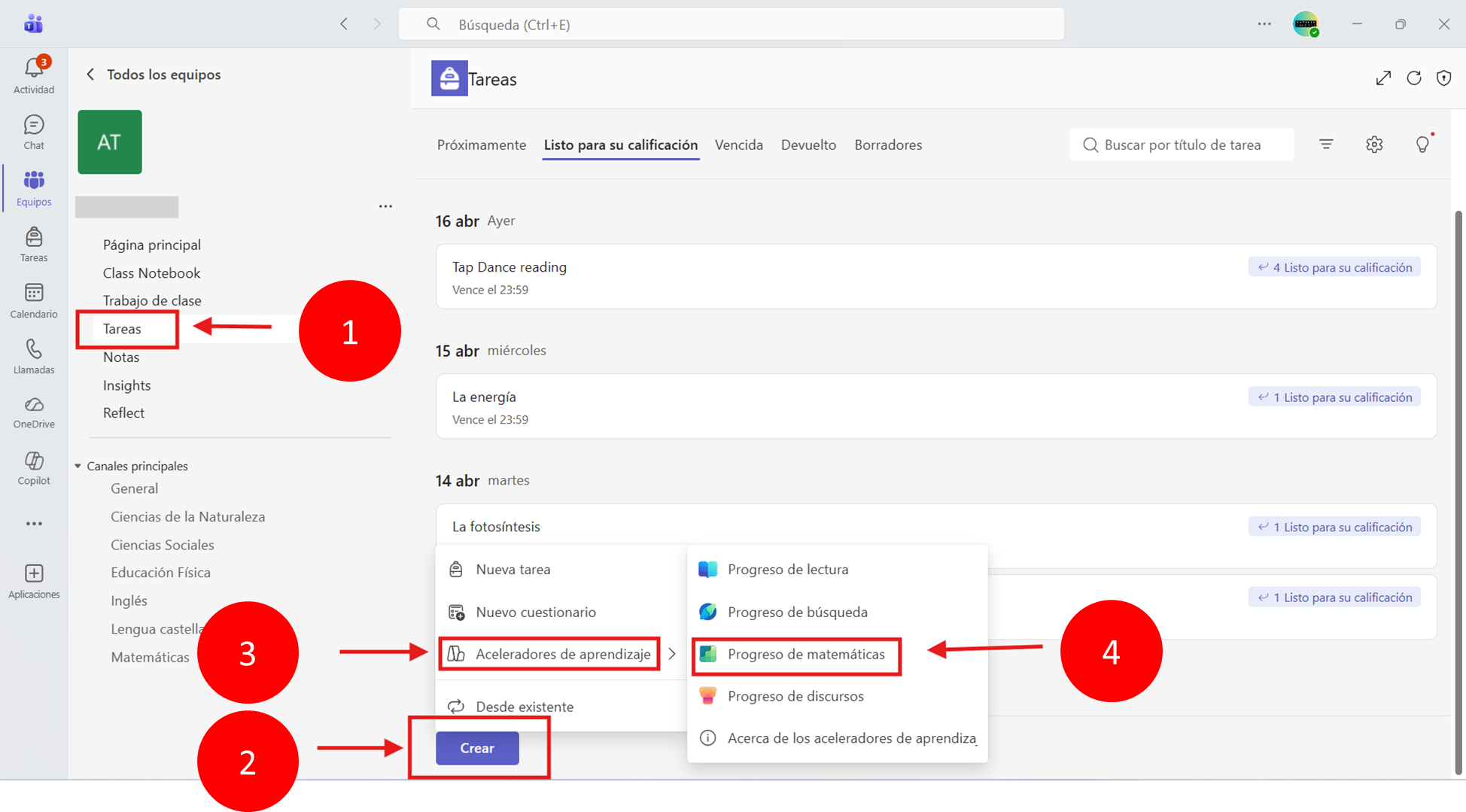
Task: Collapse the Canales principales section
Action: pyautogui.click(x=78, y=466)
